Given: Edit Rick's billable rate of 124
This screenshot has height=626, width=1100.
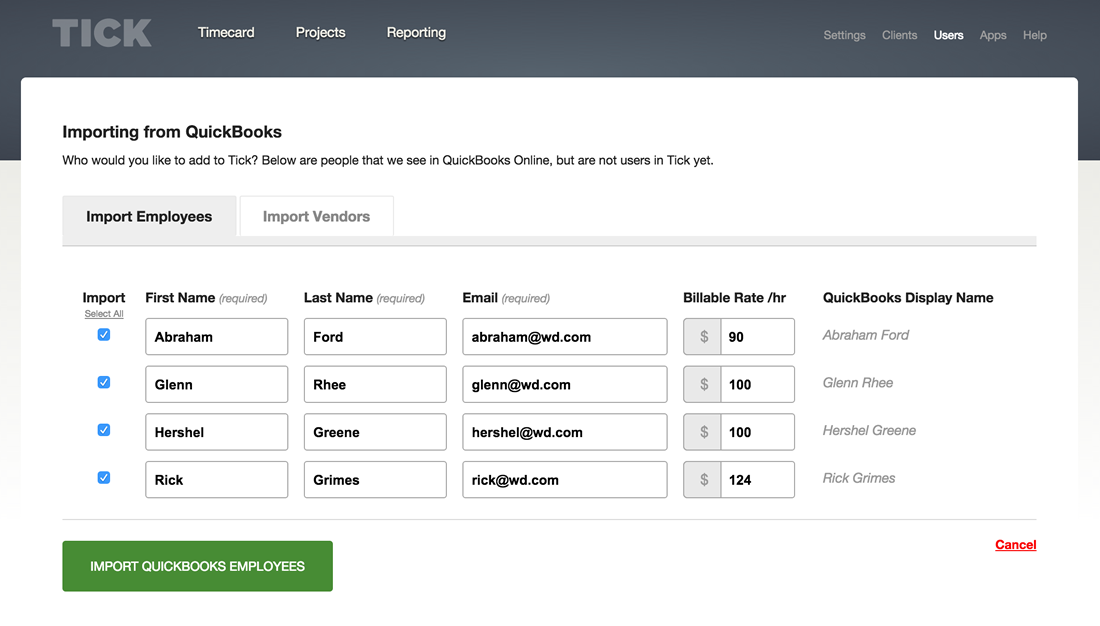Looking at the screenshot, I should 758,480.
